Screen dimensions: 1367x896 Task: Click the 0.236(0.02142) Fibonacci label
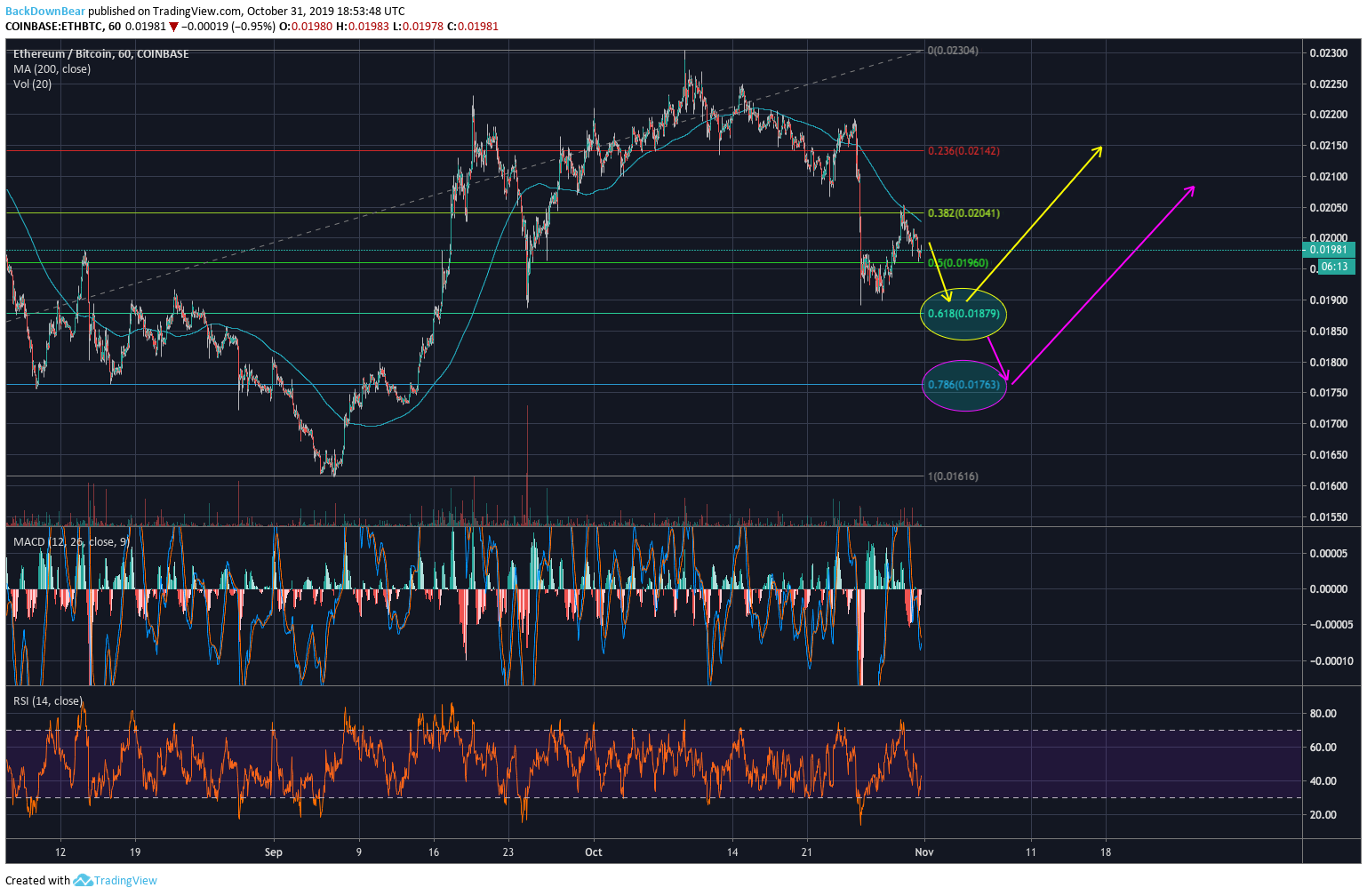tap(963, 151)
